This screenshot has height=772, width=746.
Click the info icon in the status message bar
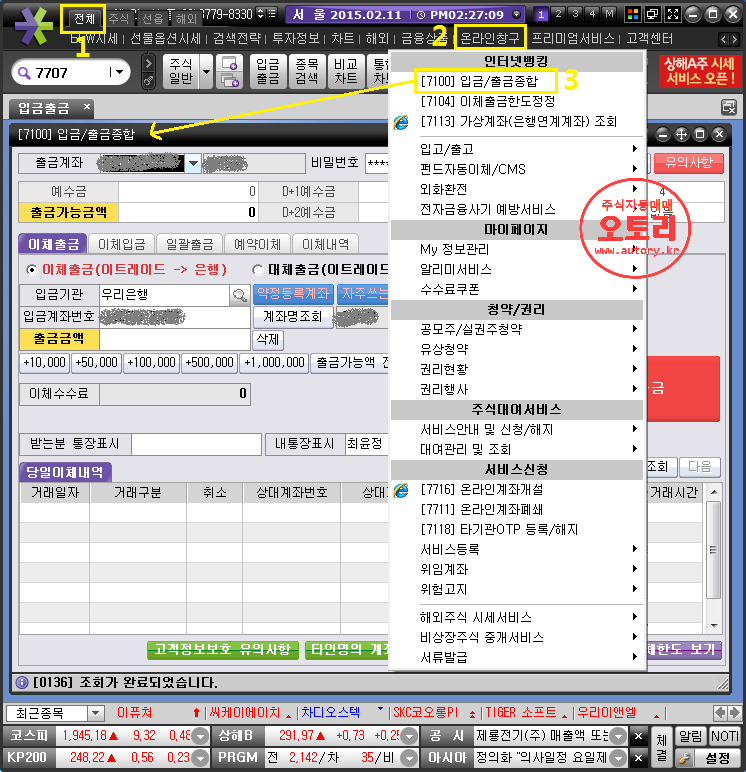click(22, 682)
